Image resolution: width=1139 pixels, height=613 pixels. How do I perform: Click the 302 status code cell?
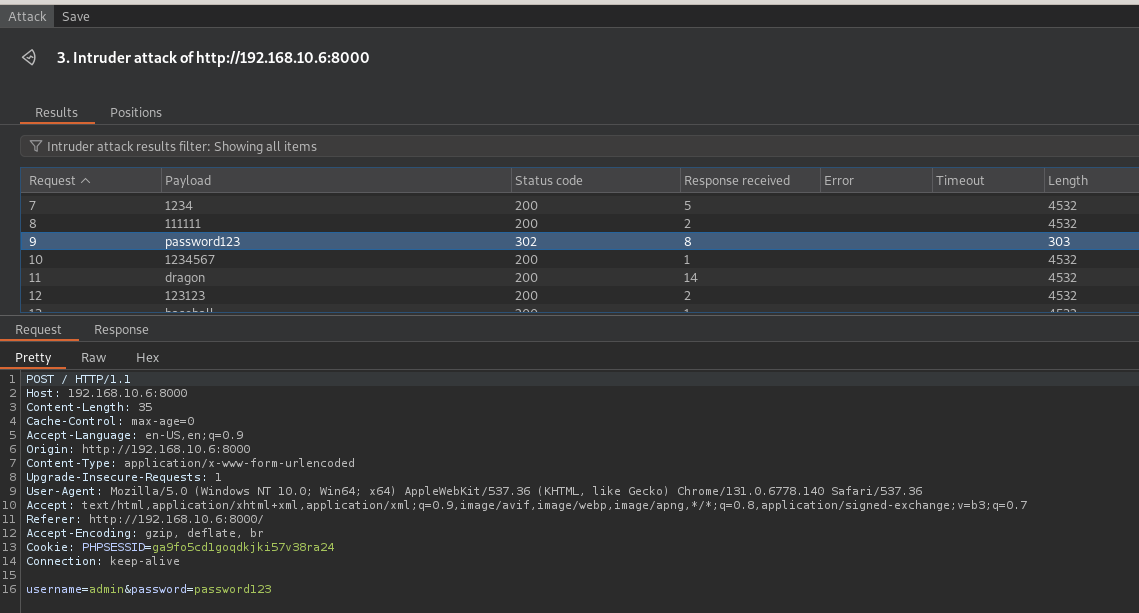click(x=526, y=241)
